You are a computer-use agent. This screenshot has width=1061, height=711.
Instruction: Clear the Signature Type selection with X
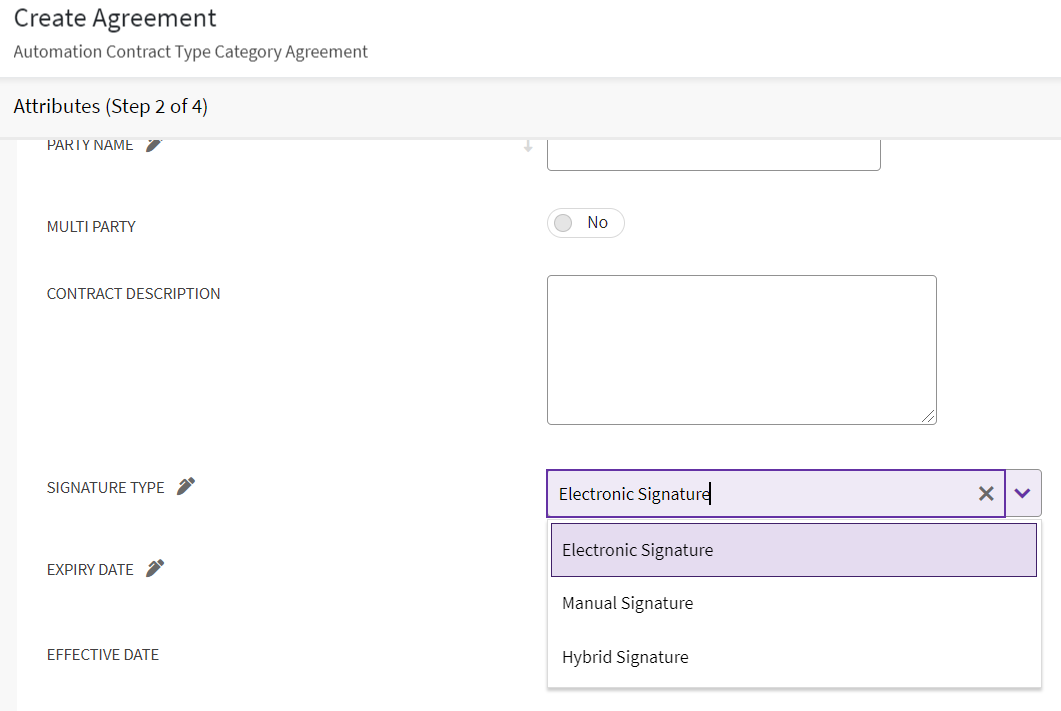pos(986,493)
